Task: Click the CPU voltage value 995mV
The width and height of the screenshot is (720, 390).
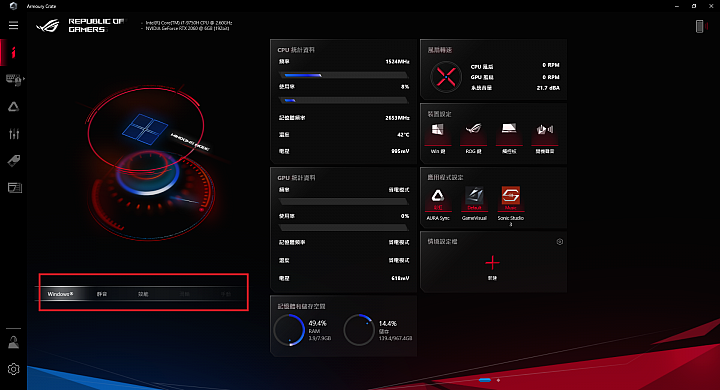Action: tap(400, 151)
